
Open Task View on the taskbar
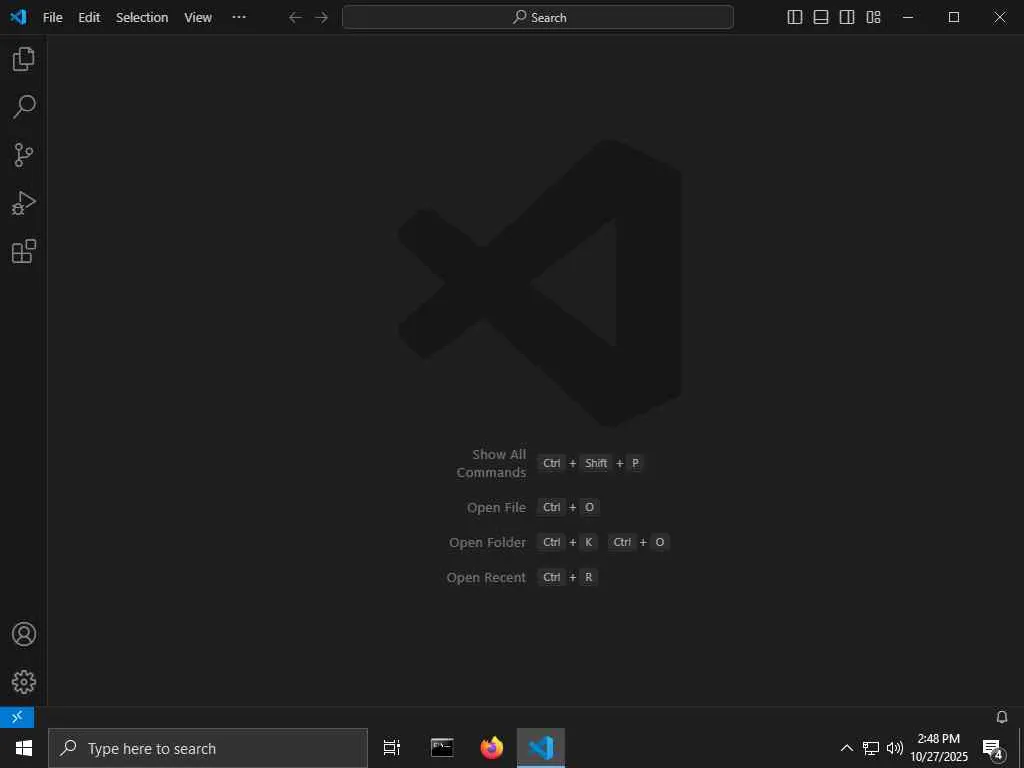(392, 748)
